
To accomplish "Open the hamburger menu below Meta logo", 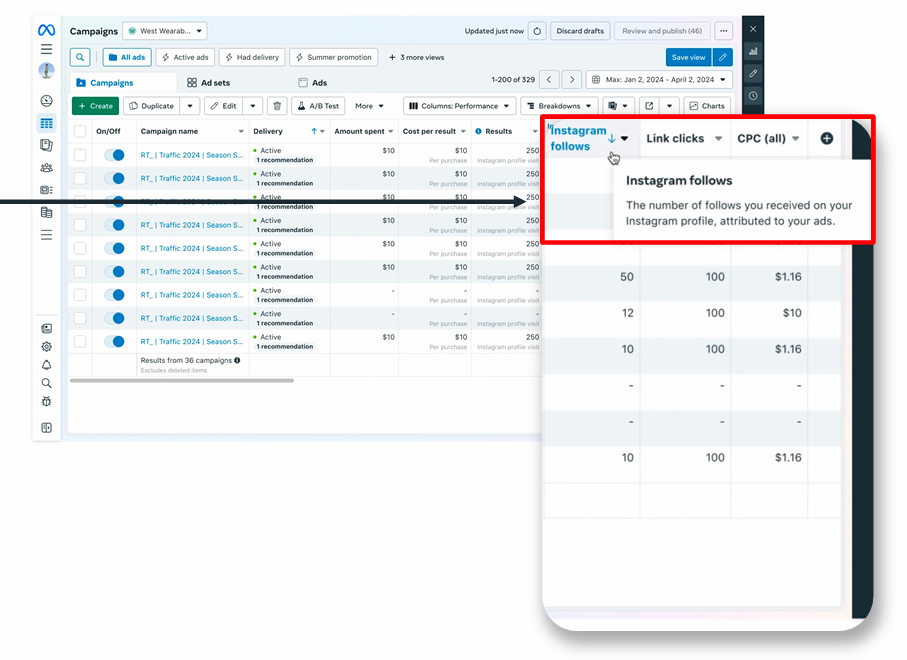I will (46, 49).
